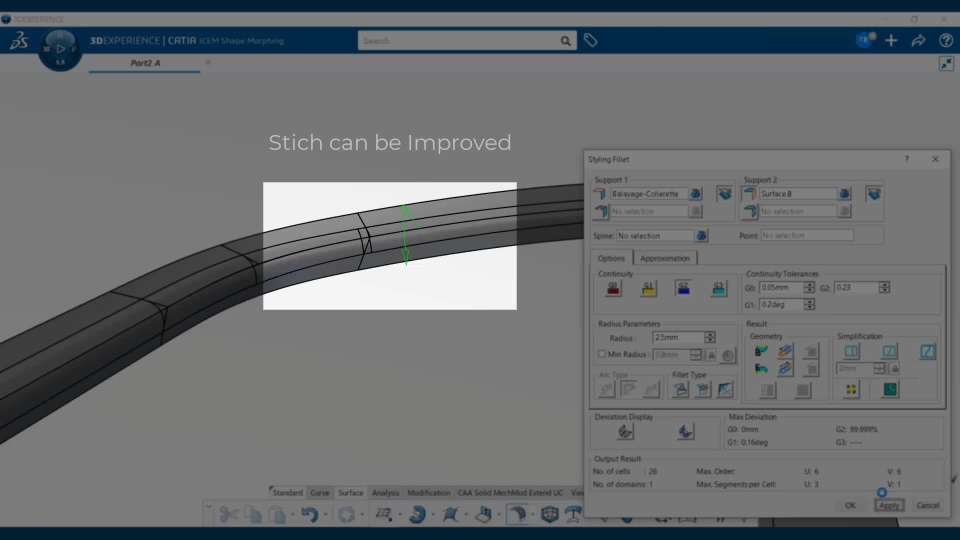
Task: Click Support 1 multi-surface selection icon
Action: 725,193
